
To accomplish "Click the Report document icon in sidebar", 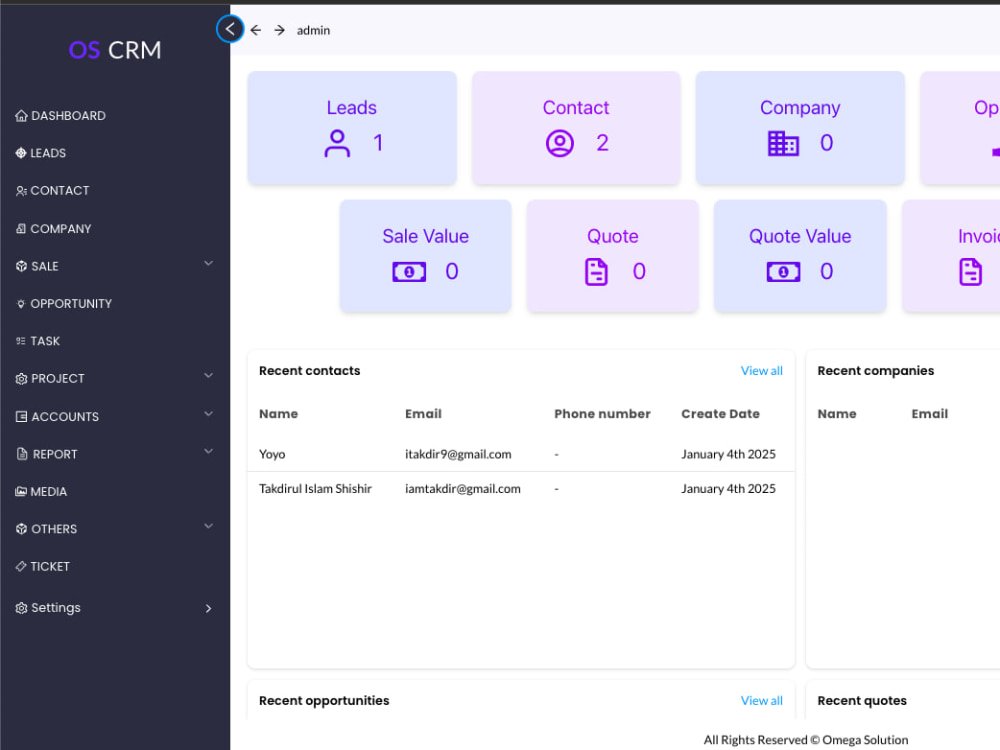I will pyautogui.click(x=22, y=454).
